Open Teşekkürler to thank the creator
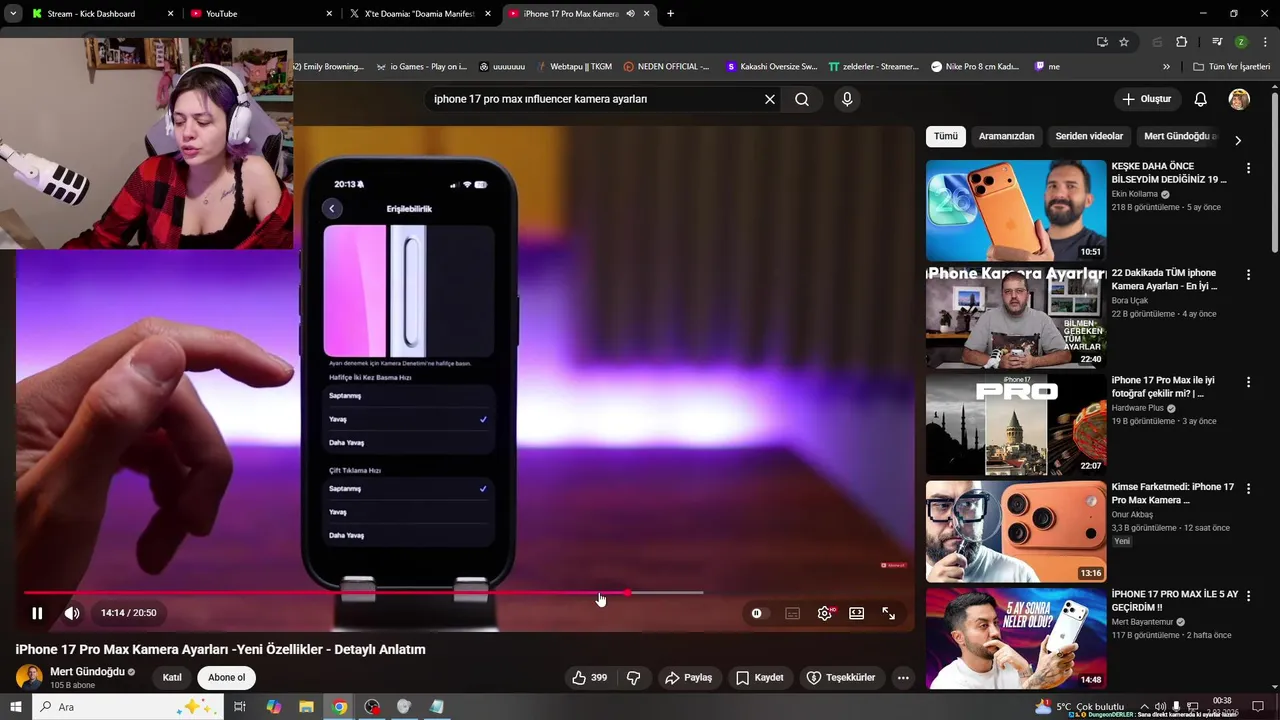The image size is (1280, 720). coord(841,678)
